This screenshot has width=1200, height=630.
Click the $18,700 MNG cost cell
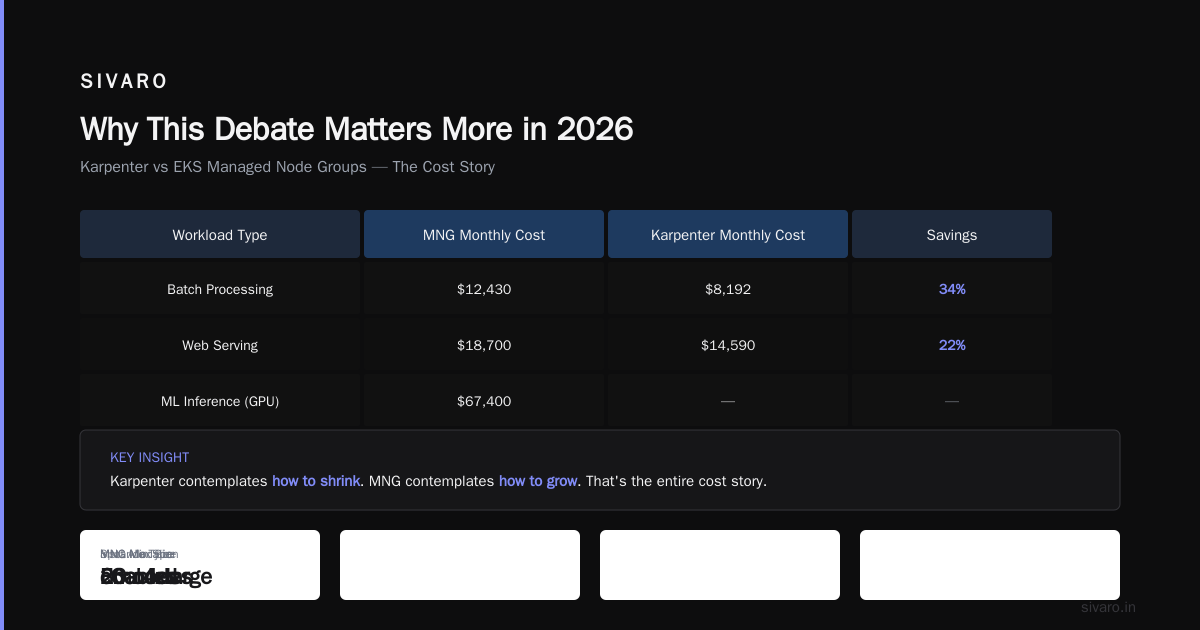[x=484, y=345]
